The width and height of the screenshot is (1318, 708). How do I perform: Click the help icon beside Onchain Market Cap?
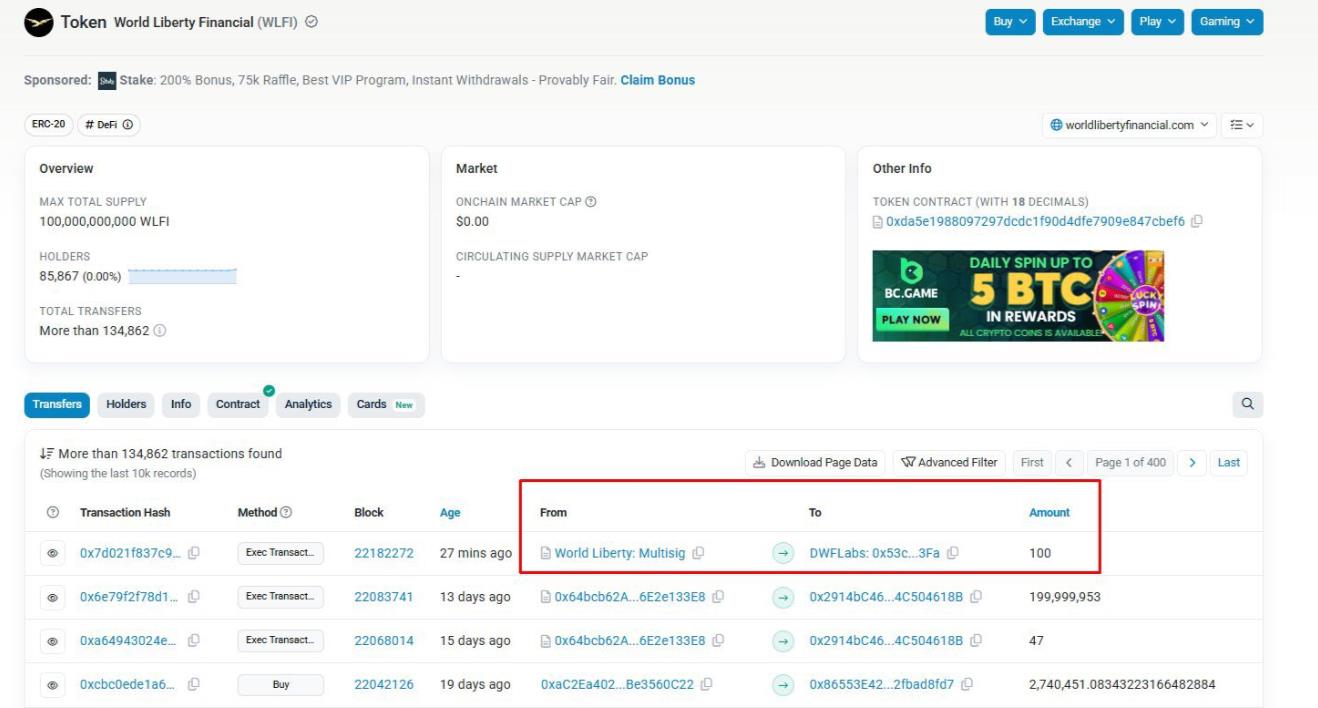(x=591, y=202)
